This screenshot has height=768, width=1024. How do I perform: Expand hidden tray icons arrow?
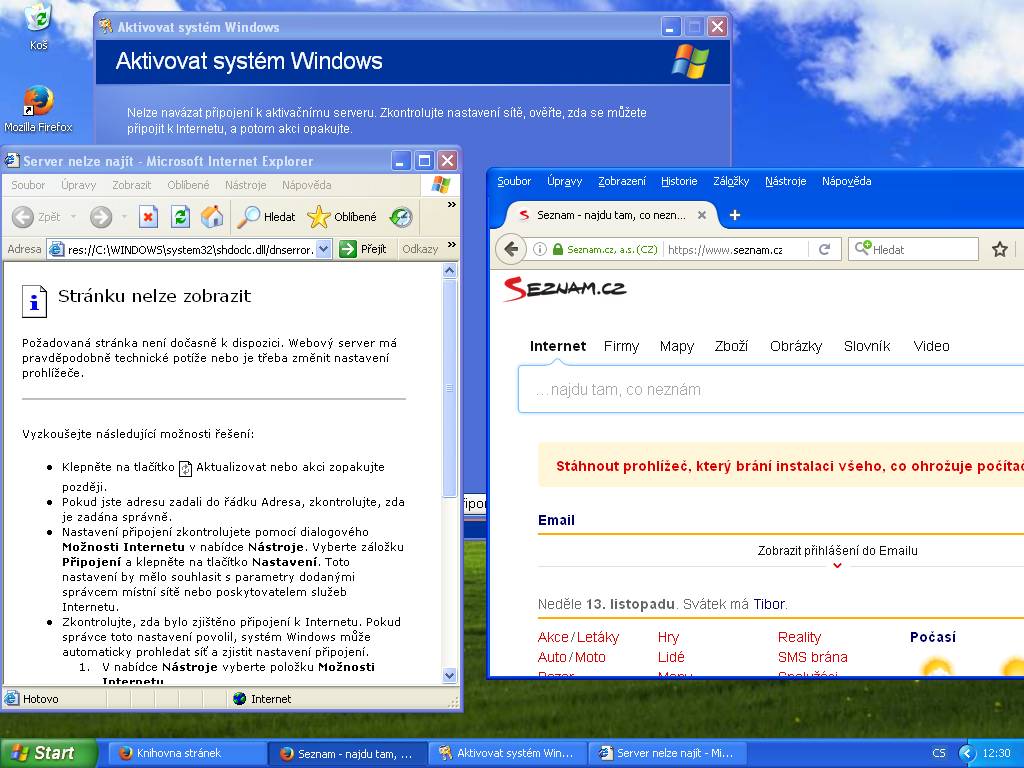[967, 753]
